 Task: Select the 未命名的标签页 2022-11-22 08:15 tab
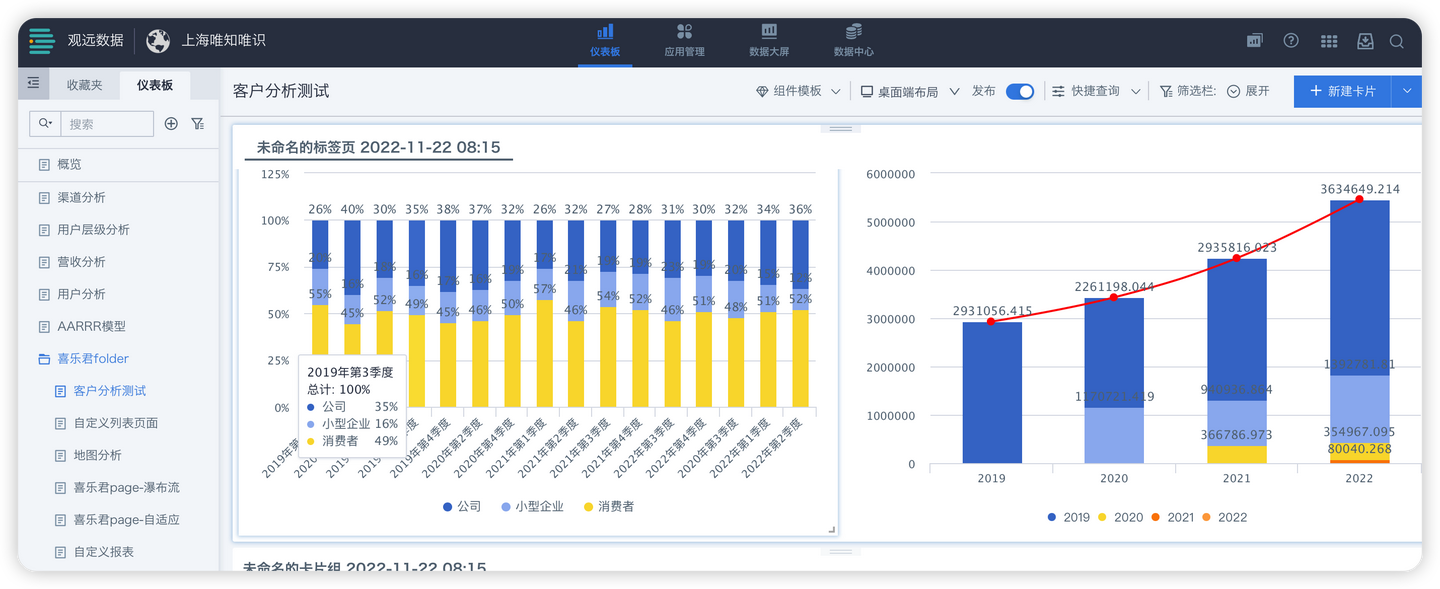coord(379,147)
